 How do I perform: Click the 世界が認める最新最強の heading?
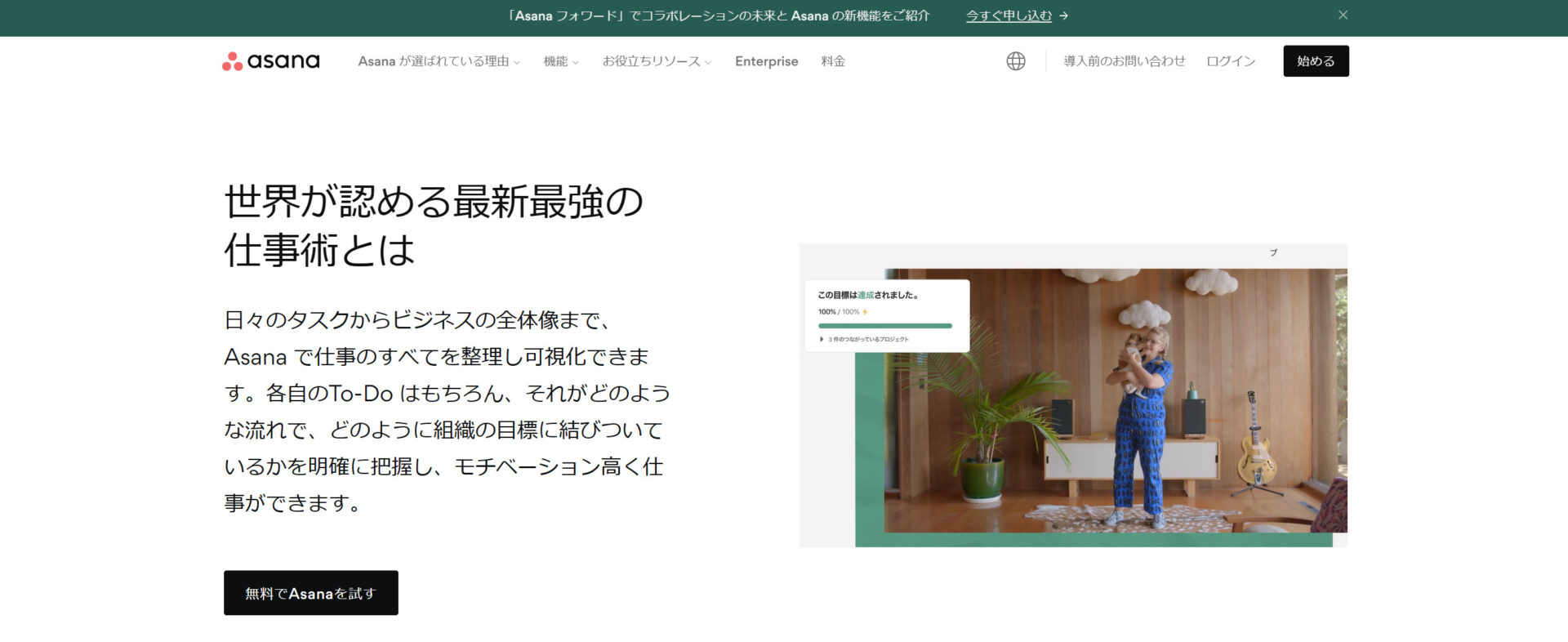434,202
